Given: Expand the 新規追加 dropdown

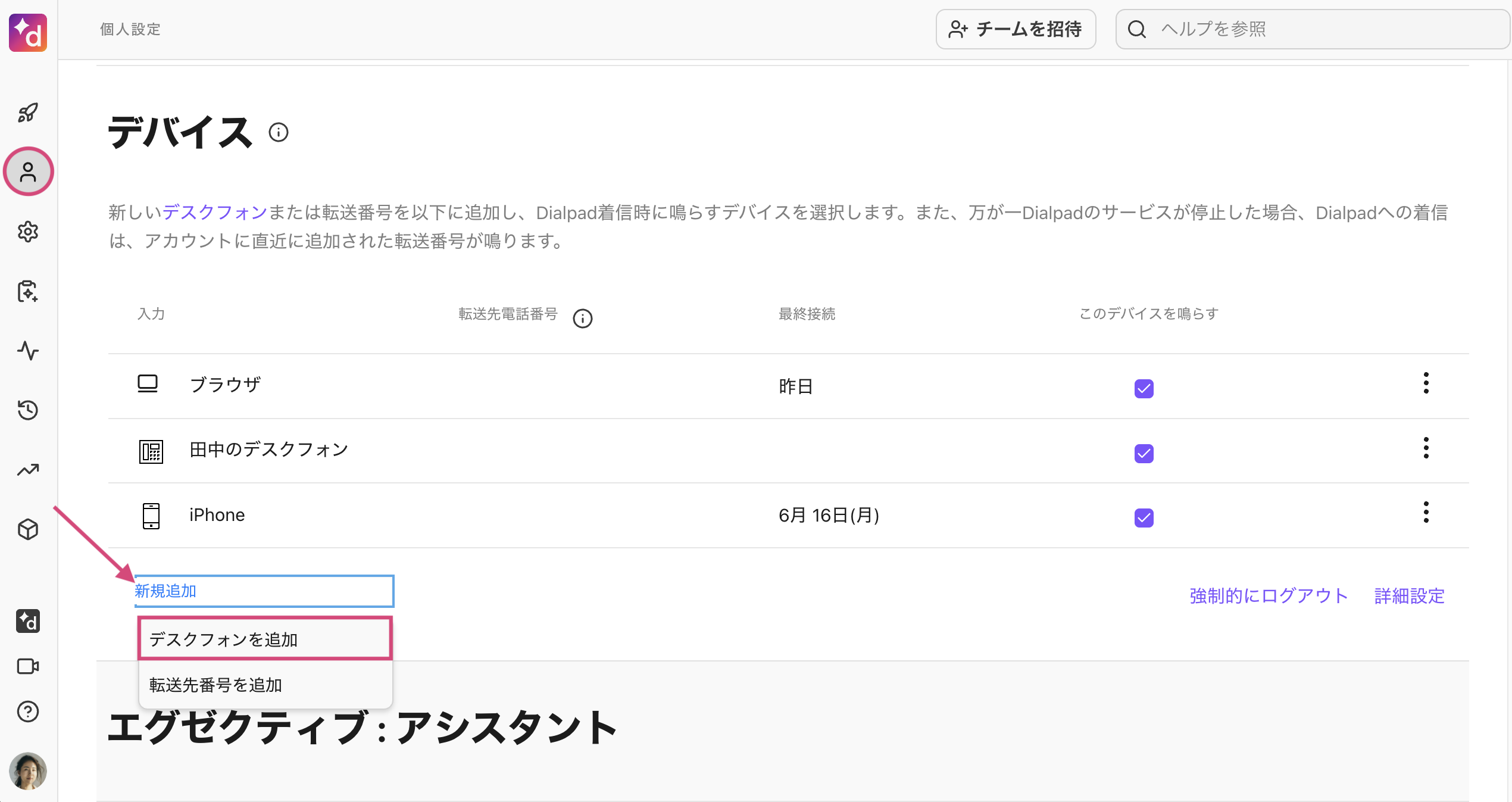Looking at the screenshot, I should coord(264,591).
